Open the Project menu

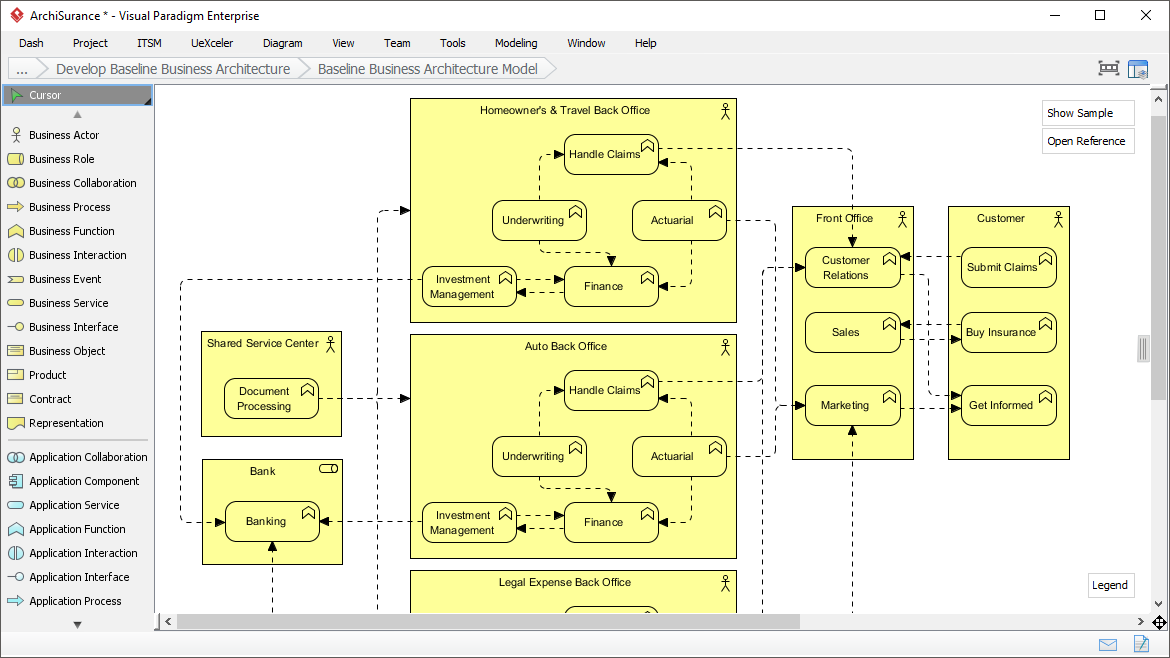point(90,43)
